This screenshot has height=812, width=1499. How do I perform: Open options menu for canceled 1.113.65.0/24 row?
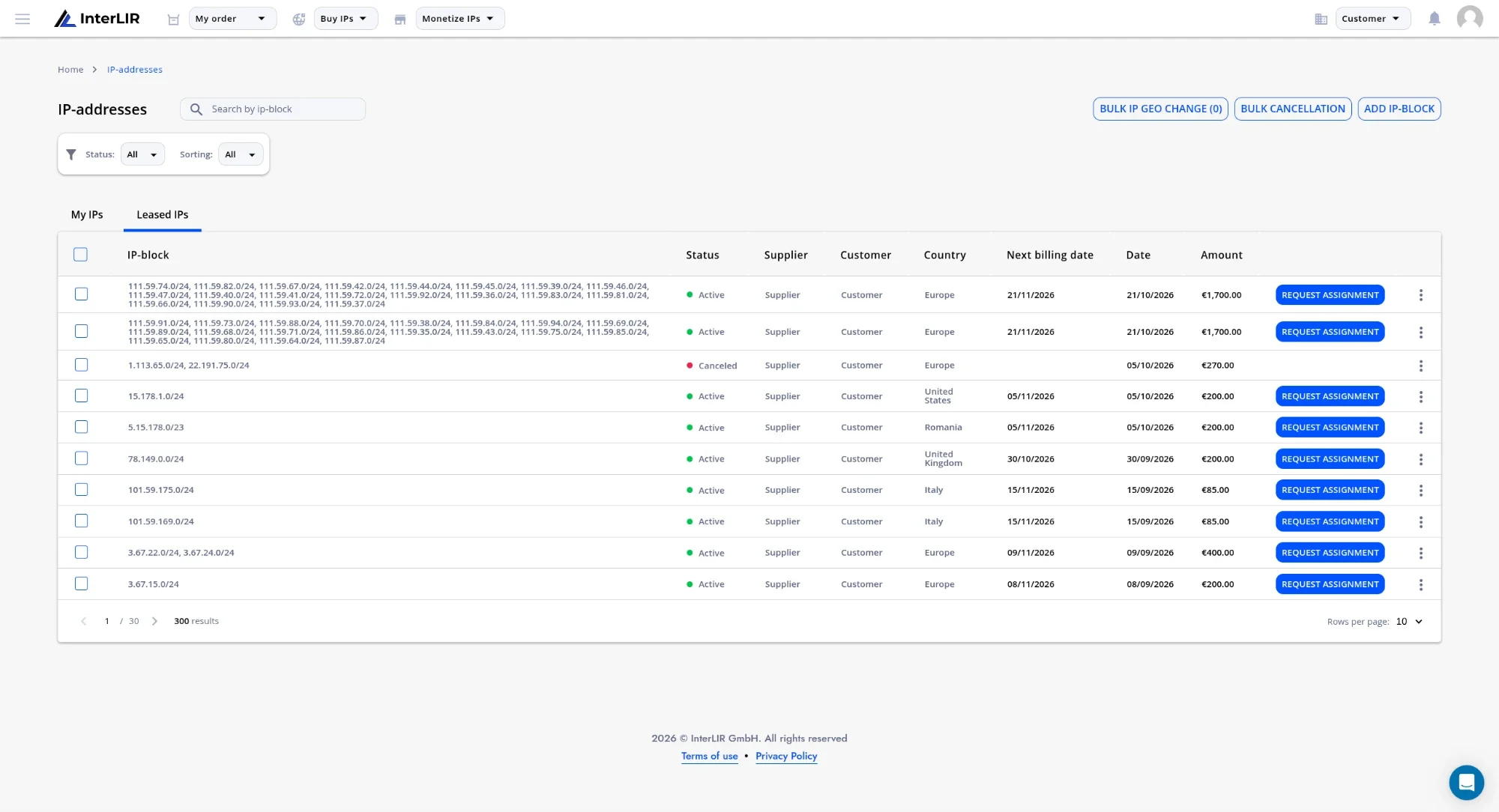[1420, 366]
